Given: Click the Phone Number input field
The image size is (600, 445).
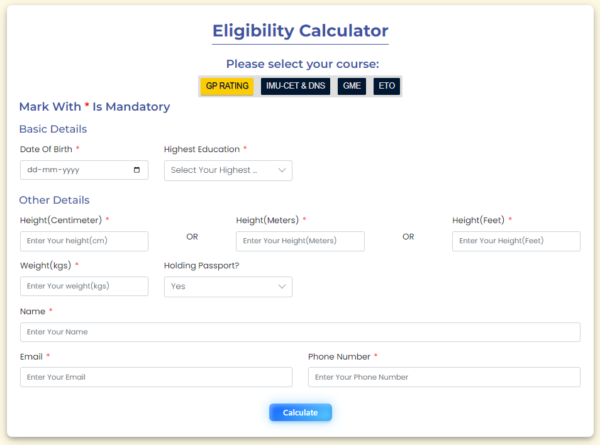Looking at the screenshot, I should pyautogui.click(x=444, y=377).
